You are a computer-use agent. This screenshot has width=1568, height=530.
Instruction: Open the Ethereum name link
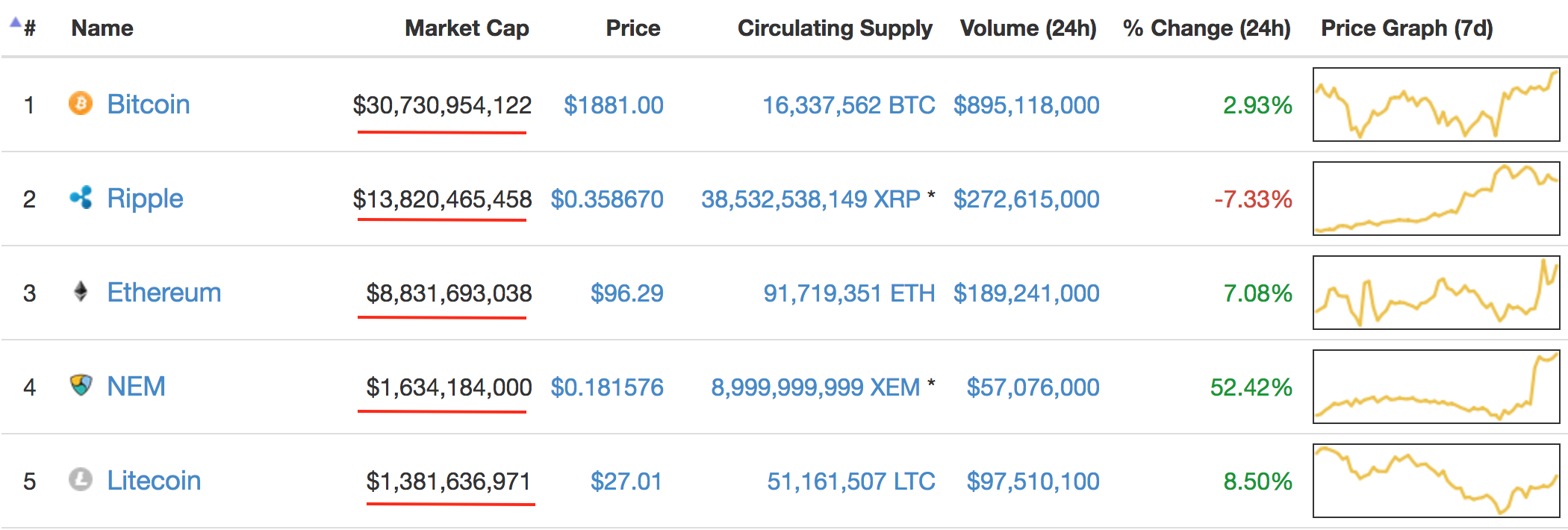(x=164, y=293)
